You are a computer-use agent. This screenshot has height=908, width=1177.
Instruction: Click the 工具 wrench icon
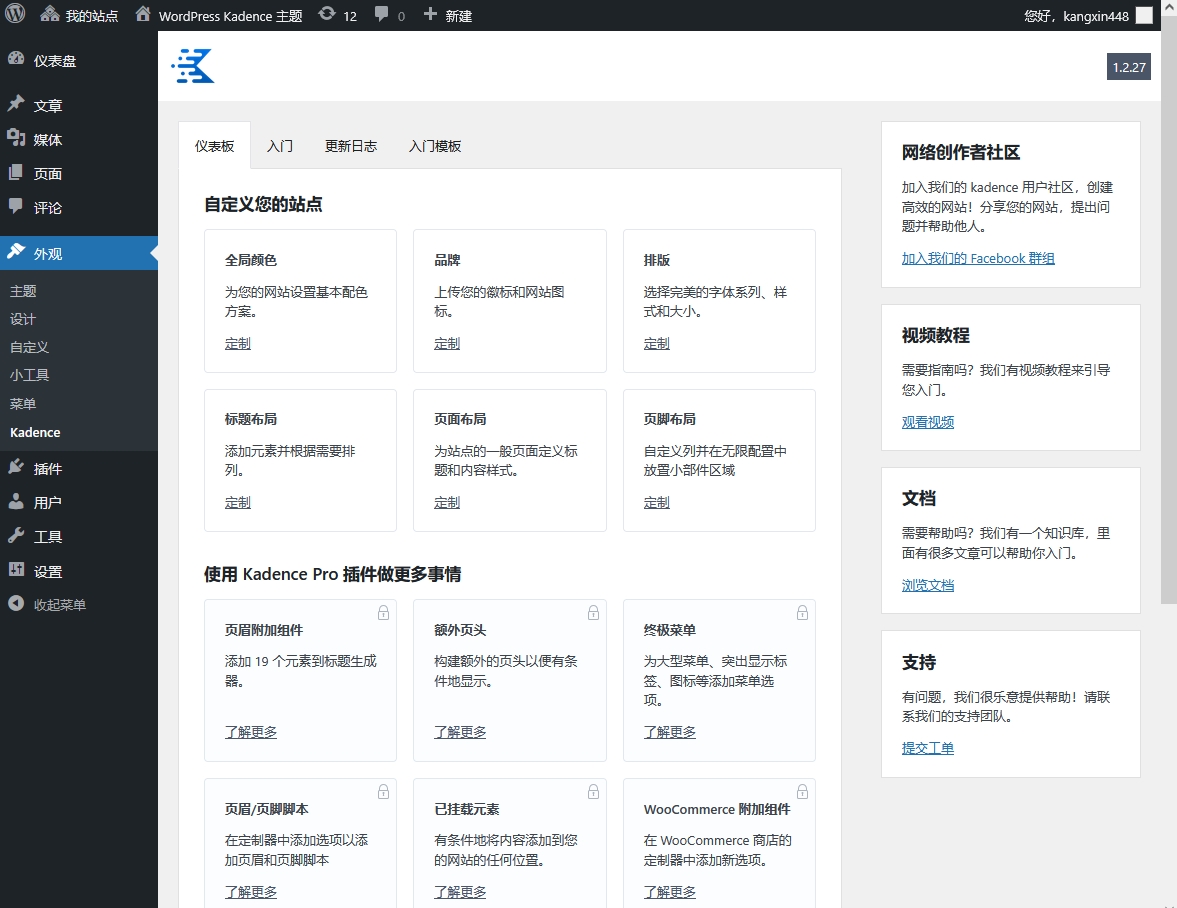pos(16,535)
